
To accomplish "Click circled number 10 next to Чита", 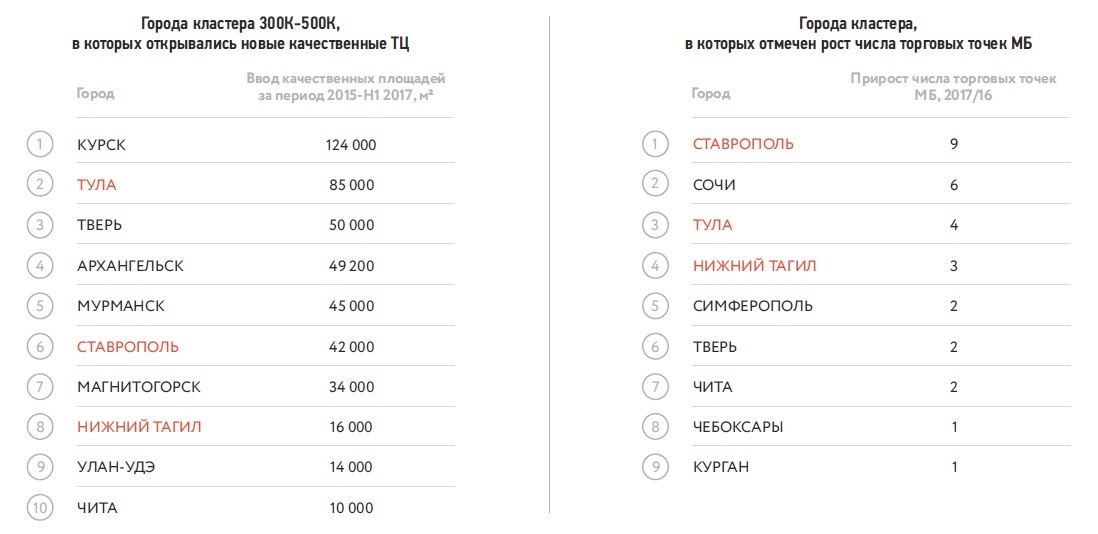I will pos(40,508).
